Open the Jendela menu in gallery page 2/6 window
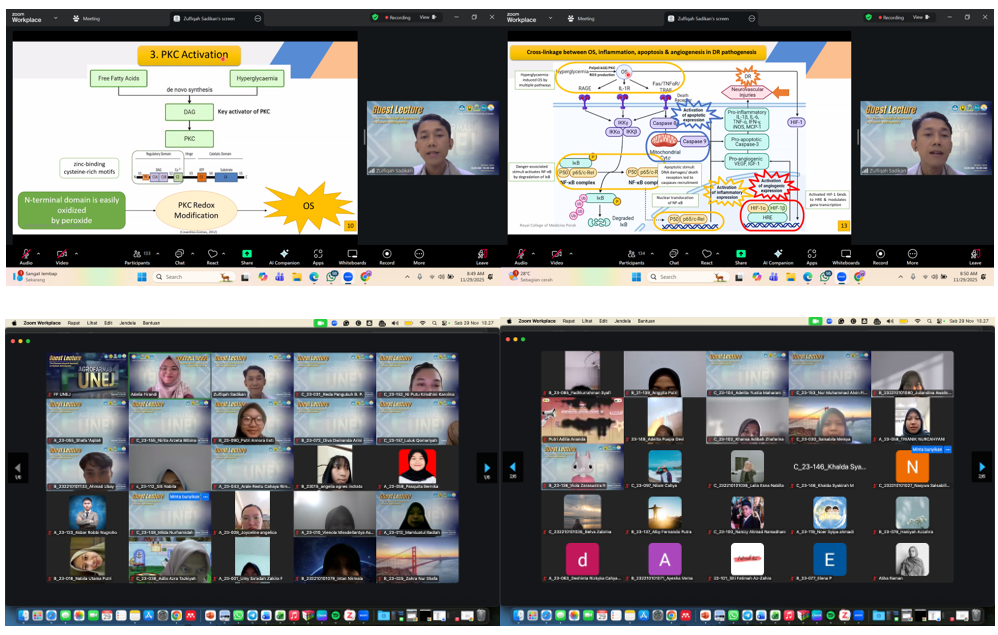This screenshot has height=635, width=998. (623, 322)
